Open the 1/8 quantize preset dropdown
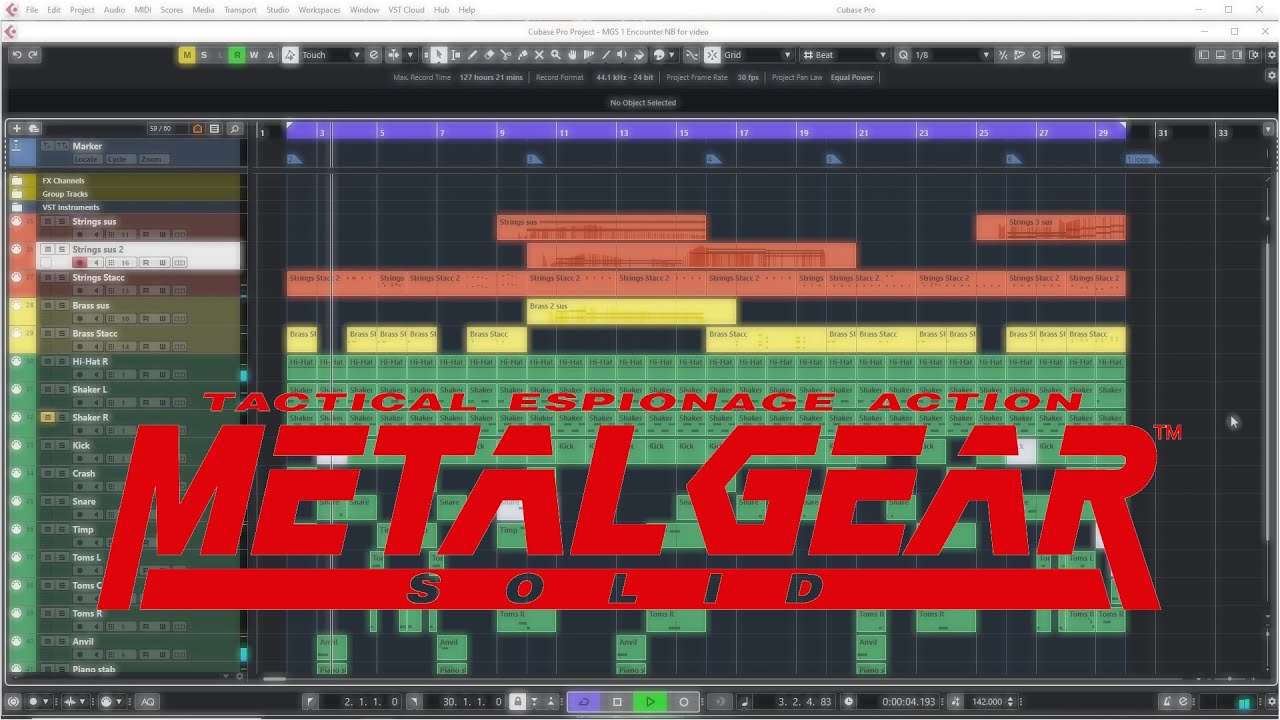Image resolution: width=1280 pixels, height=720 pixels. [x=952, y=55]
